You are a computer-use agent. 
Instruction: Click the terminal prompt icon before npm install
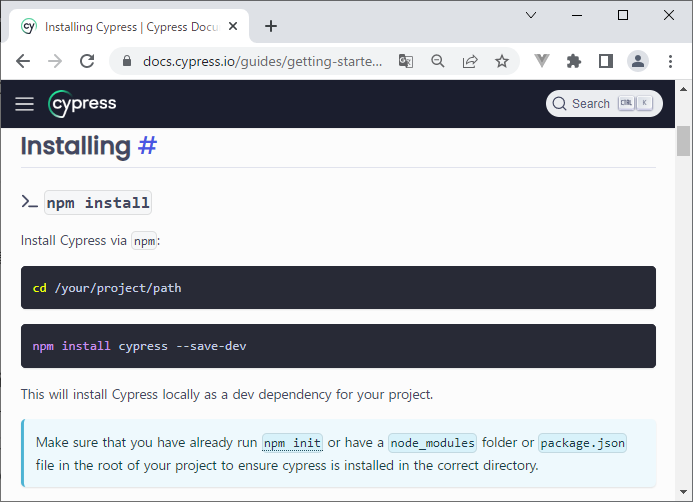point(30,202)
